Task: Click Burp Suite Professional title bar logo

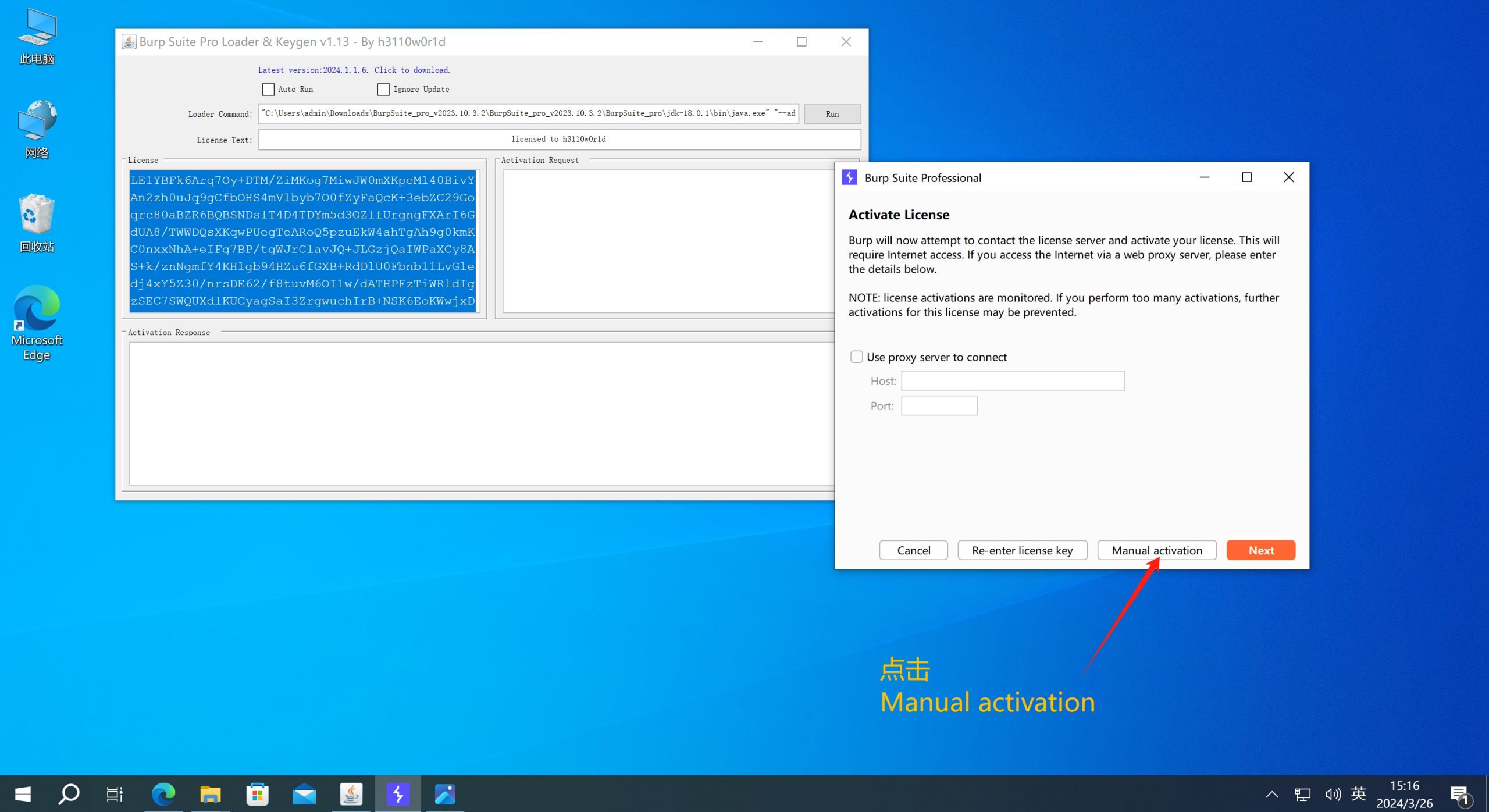Action: 849,177
